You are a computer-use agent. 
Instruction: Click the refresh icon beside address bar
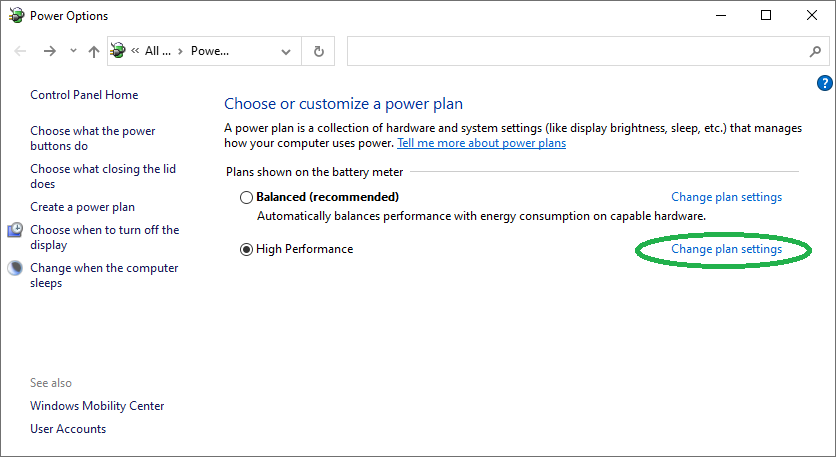318,51
